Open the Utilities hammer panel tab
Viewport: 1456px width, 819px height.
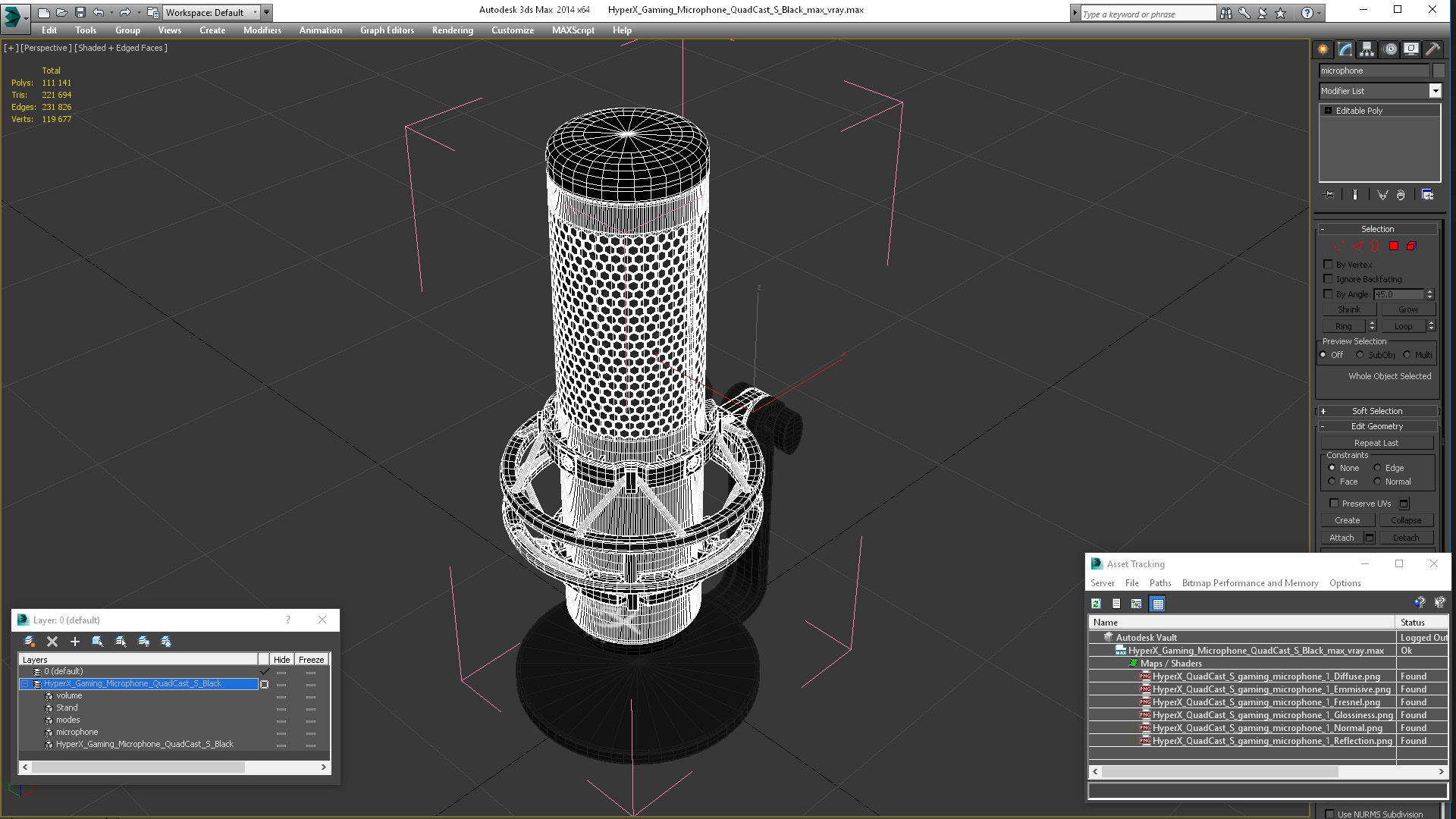tap(1432, 49)
